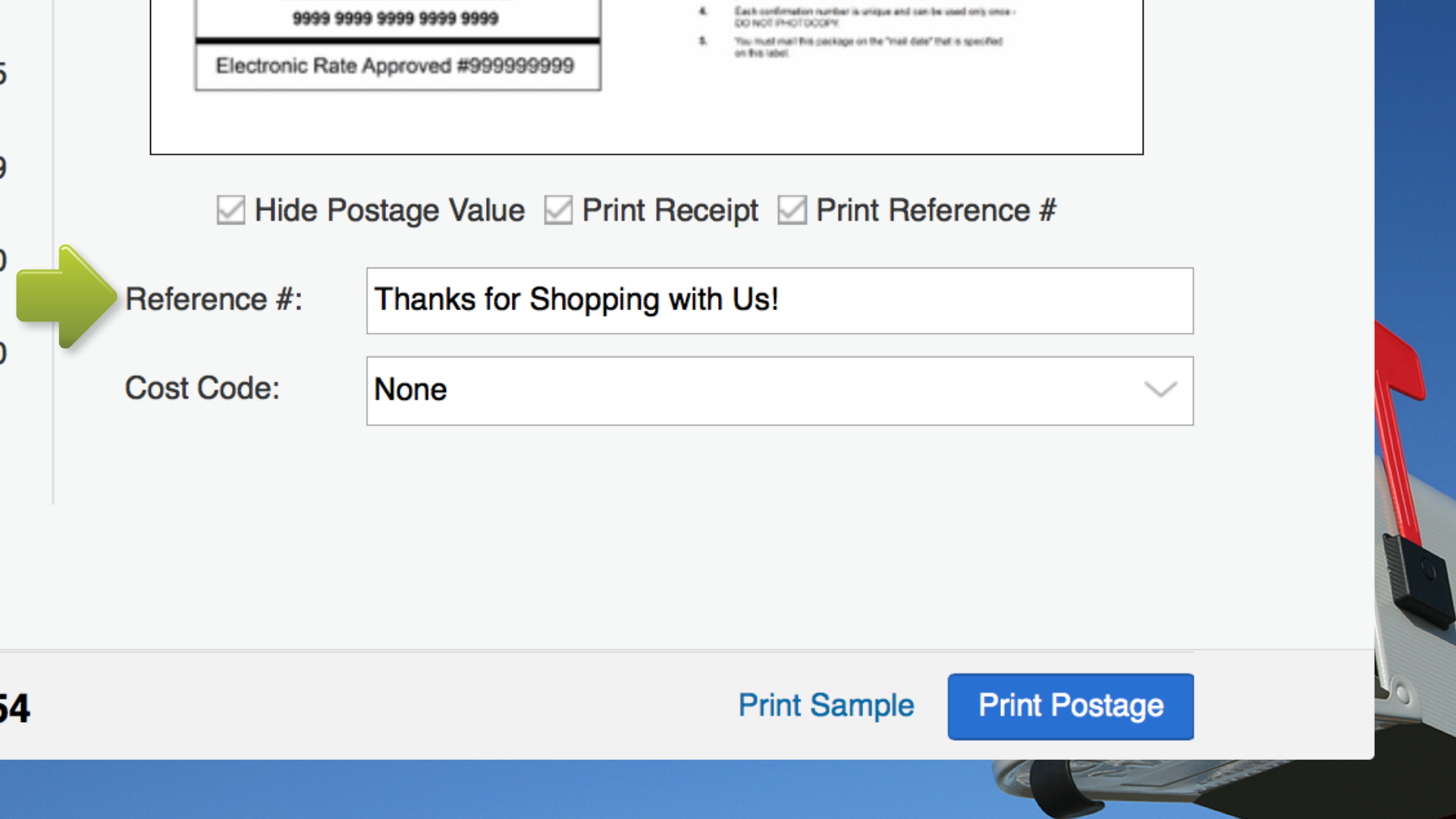1456x819 pixels.
Task: Click the "Reference #:" field label
Action: click(x=214, y=300)
